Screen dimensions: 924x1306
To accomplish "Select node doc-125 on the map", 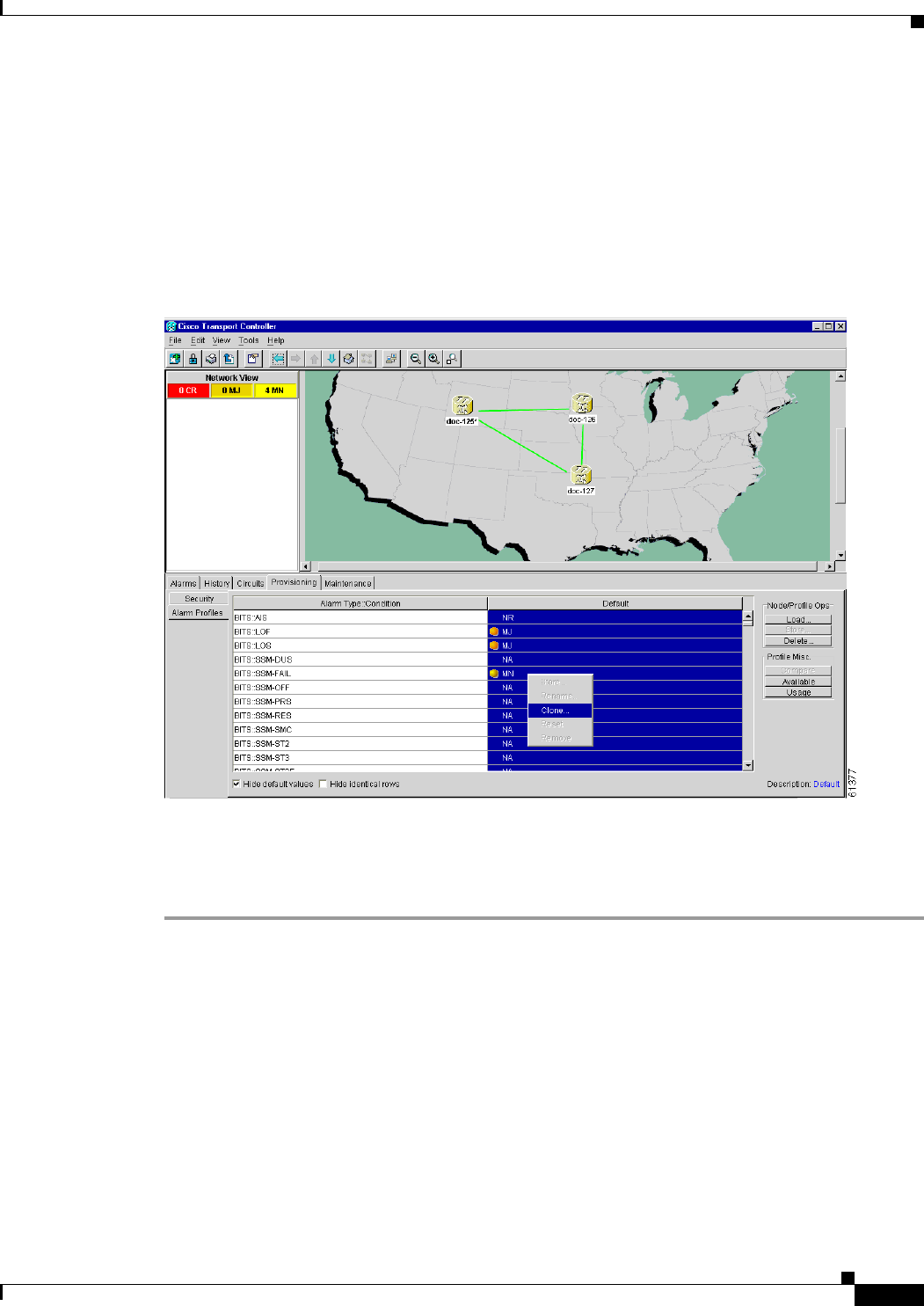I will (x=462, y=405).
